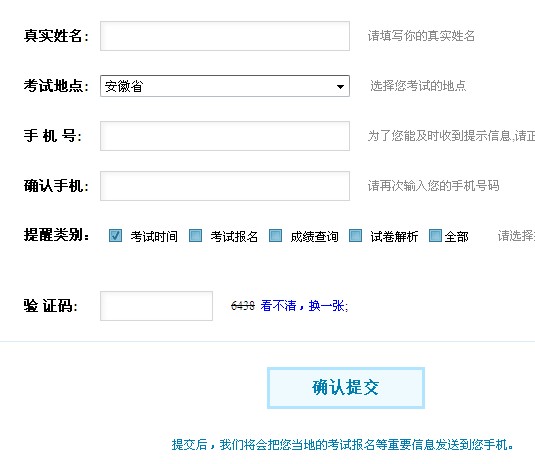535x464 pixels.
Task: Click the 全部 label text
Action: pyautogui.click(x=457, y=236)
